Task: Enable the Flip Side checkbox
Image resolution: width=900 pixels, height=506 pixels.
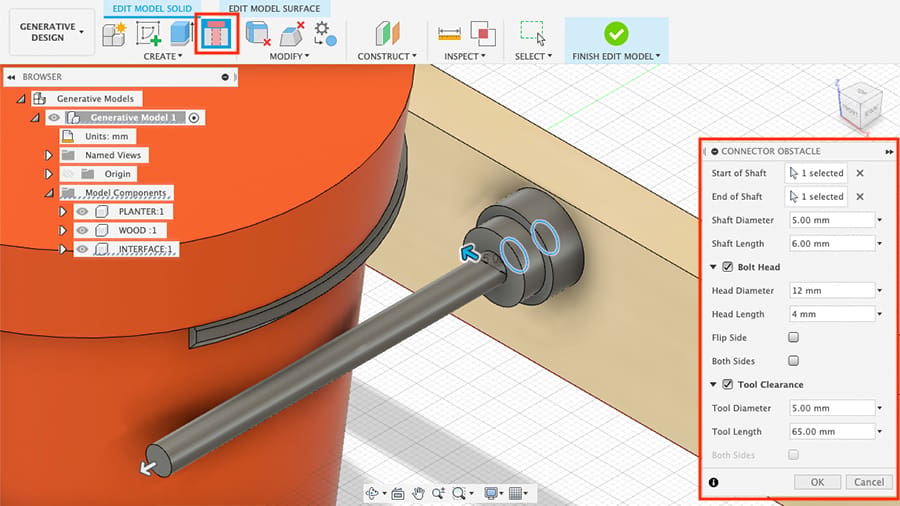Action: point(793,337)
